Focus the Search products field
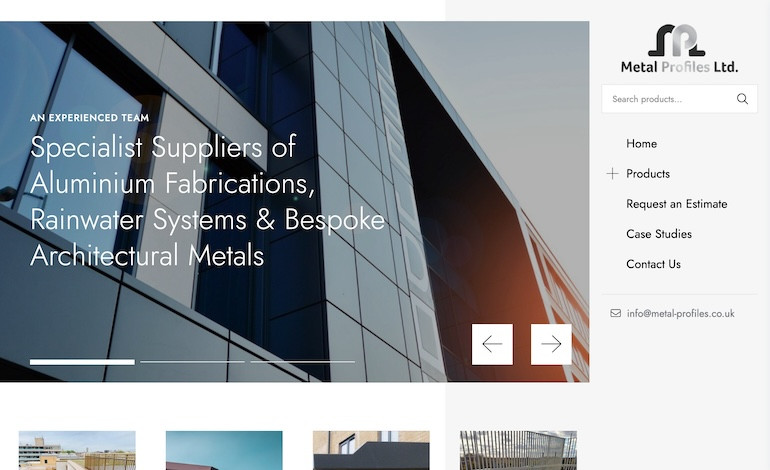770x470 pixels. coord(670,99)
